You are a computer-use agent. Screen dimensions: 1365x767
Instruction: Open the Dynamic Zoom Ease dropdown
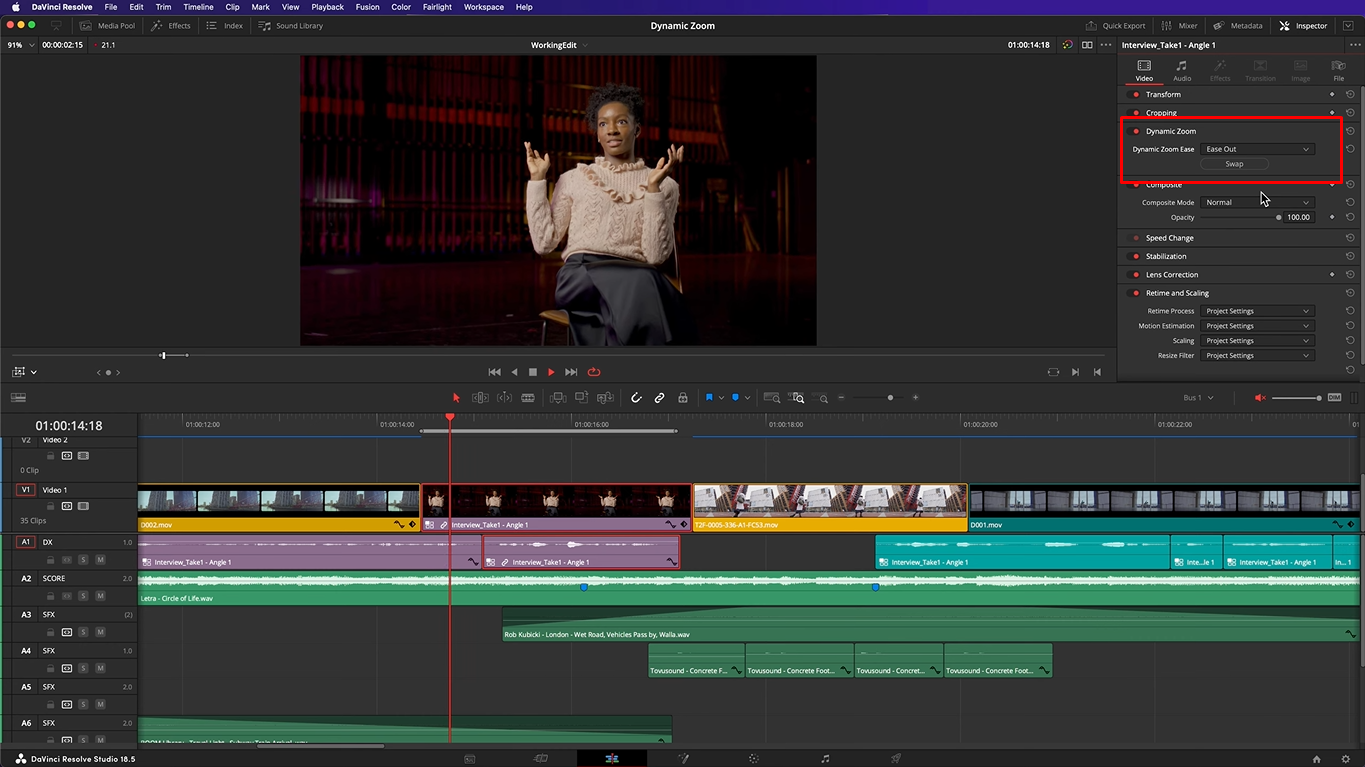click(1257, 149)
